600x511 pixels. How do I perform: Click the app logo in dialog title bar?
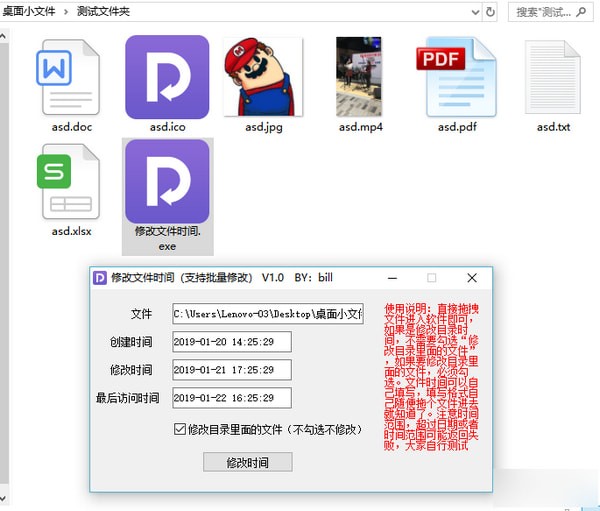[100, 277]
